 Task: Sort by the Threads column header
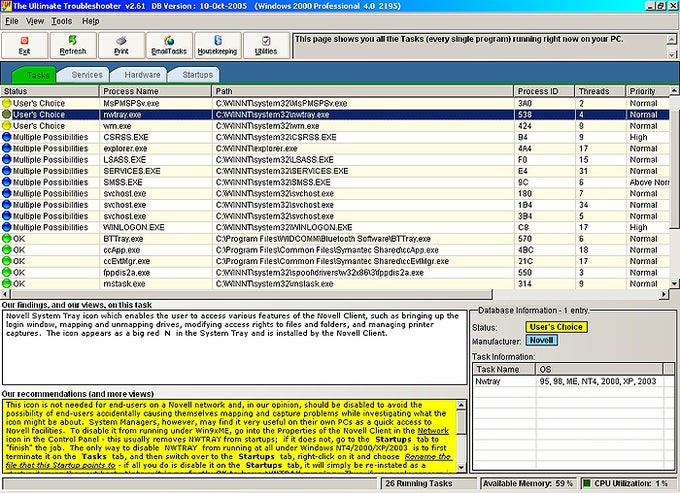pyautogui.click(x=600, y=91)
